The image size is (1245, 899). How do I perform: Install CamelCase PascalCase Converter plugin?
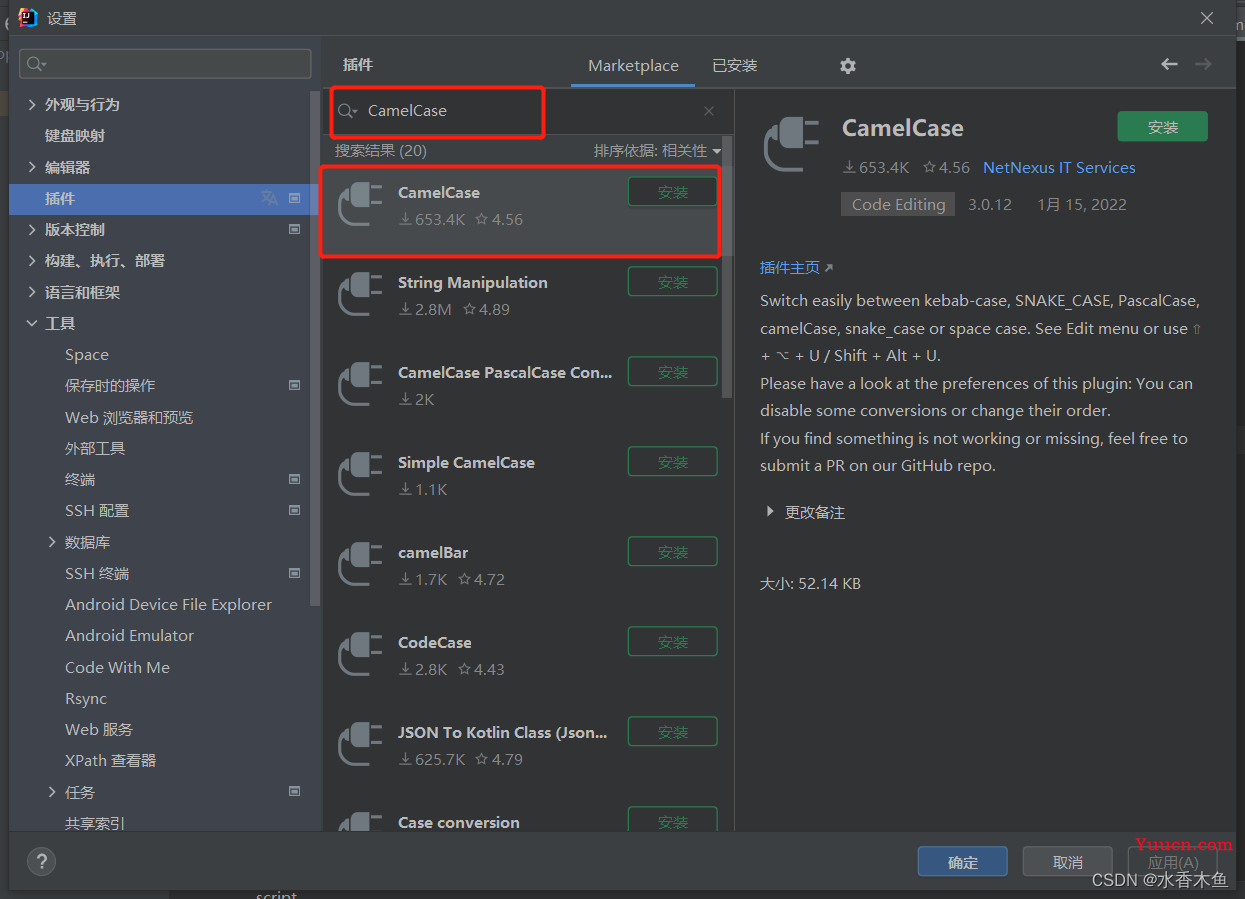673,372
